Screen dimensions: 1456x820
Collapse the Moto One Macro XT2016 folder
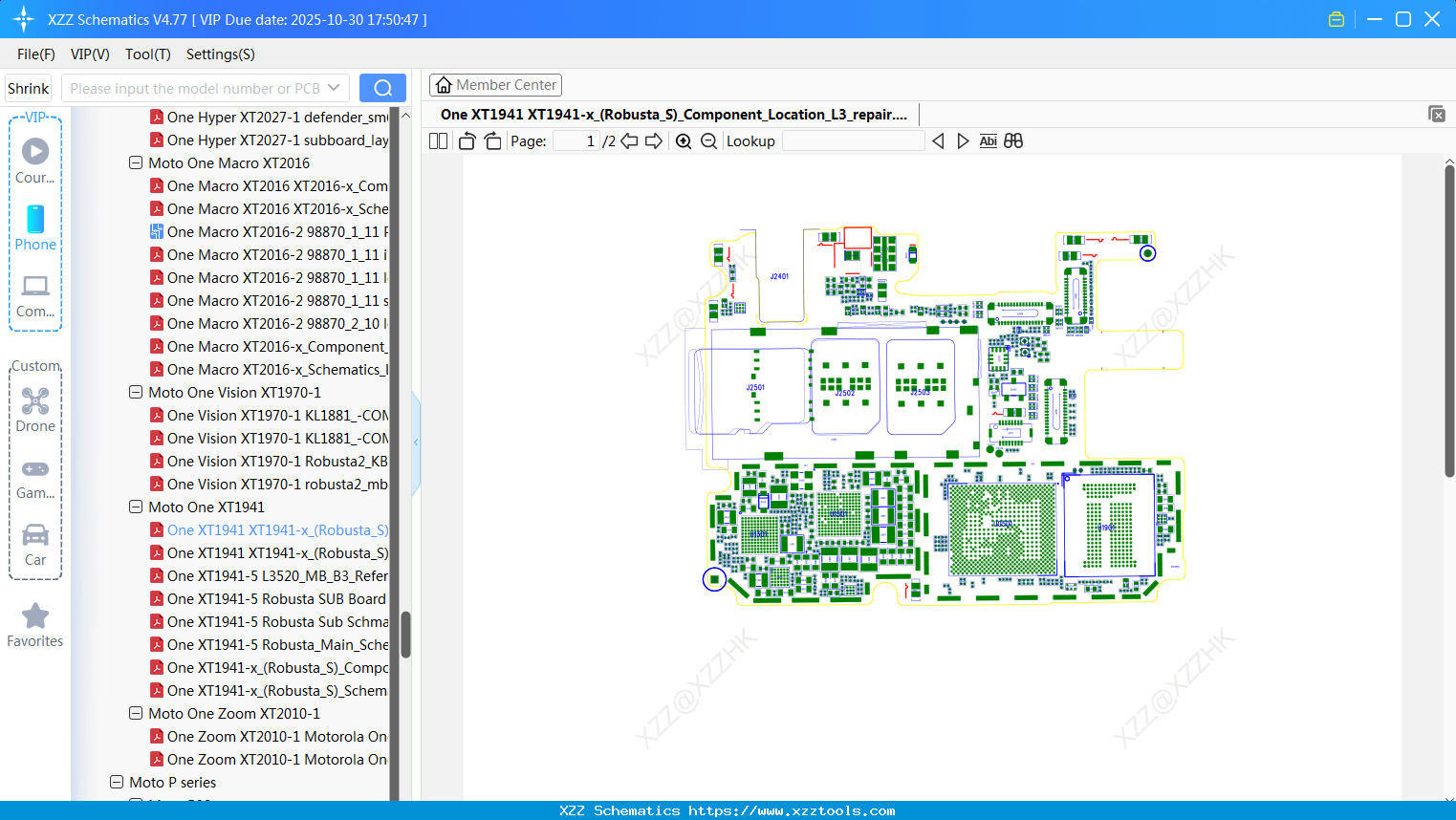(136, 163)
